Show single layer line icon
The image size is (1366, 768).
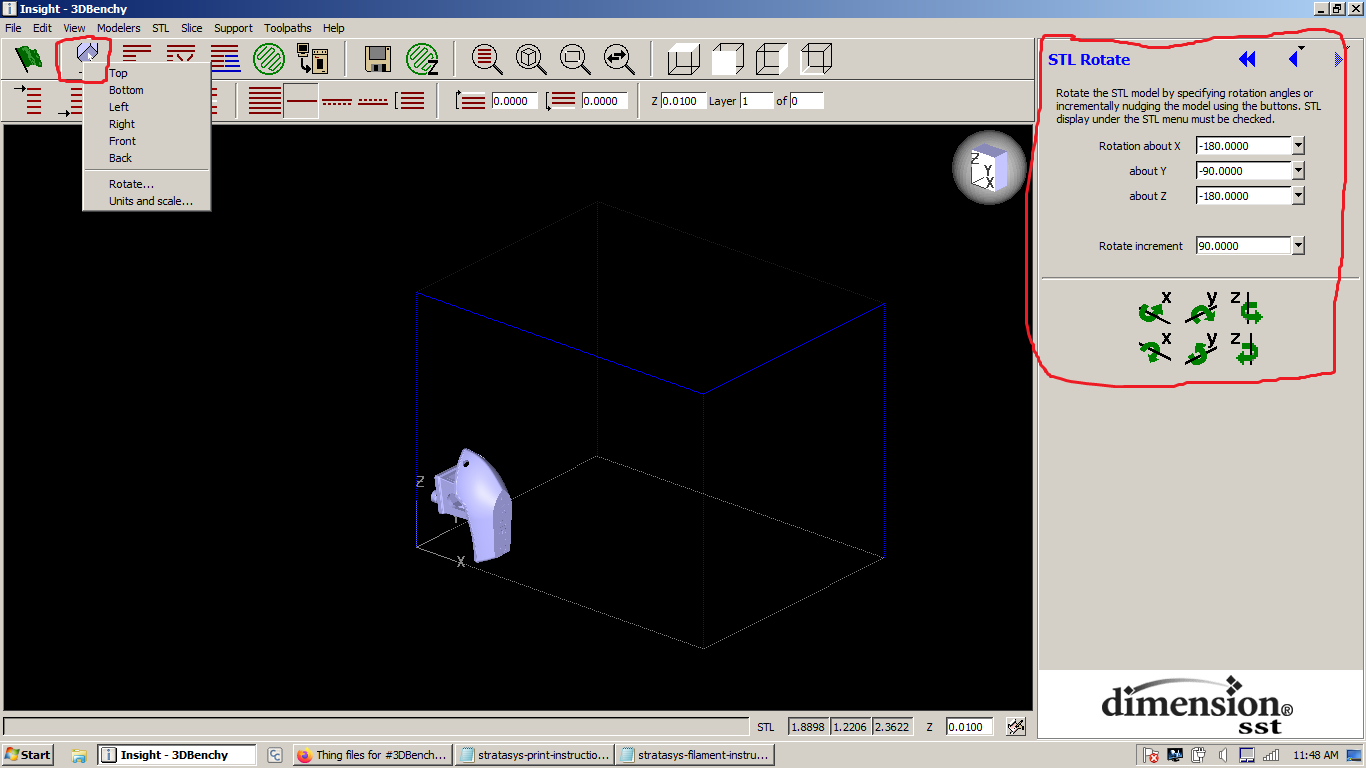pos(301,101)
